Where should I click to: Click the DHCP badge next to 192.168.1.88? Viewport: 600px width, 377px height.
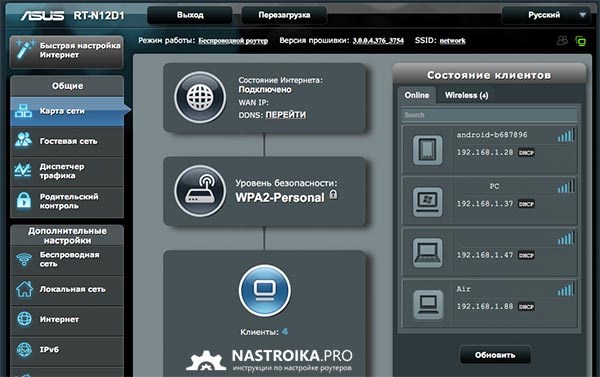tap(526, 307)
